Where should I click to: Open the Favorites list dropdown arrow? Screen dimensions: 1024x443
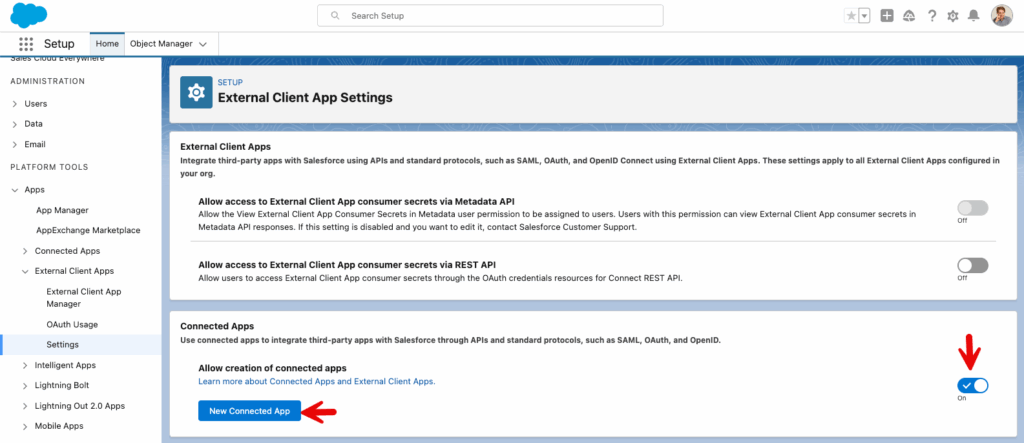pyautogui.click(x=863, y=16)
